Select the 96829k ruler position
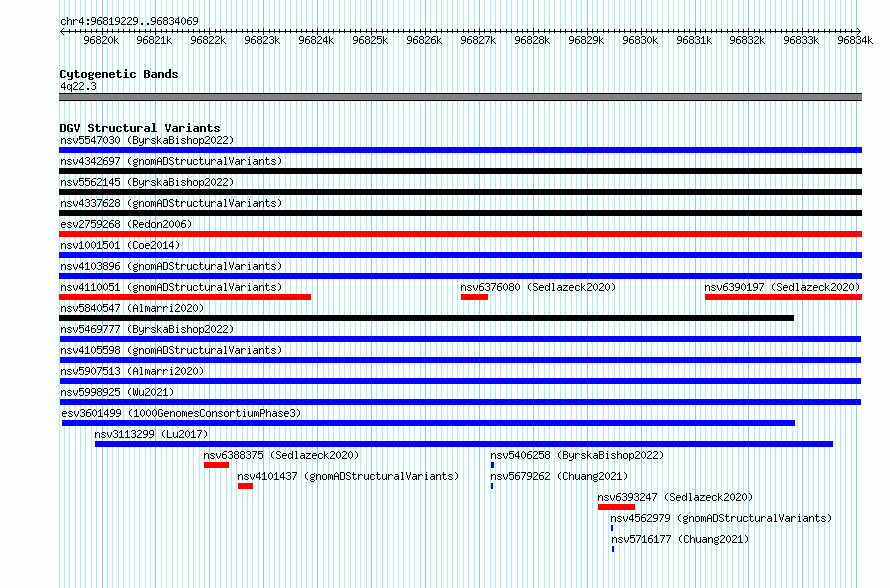This screenshot has height=588, width=890. point(586,40)
